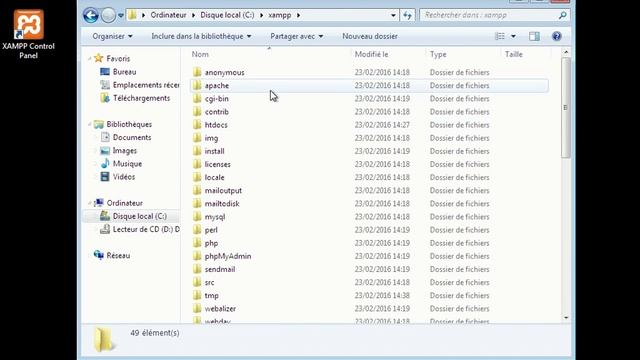Open XAMPP Control Panel desktop shortcut
The width and height of the screenshot is (640, 360).
pyautogui.click(x=28, y=34)
